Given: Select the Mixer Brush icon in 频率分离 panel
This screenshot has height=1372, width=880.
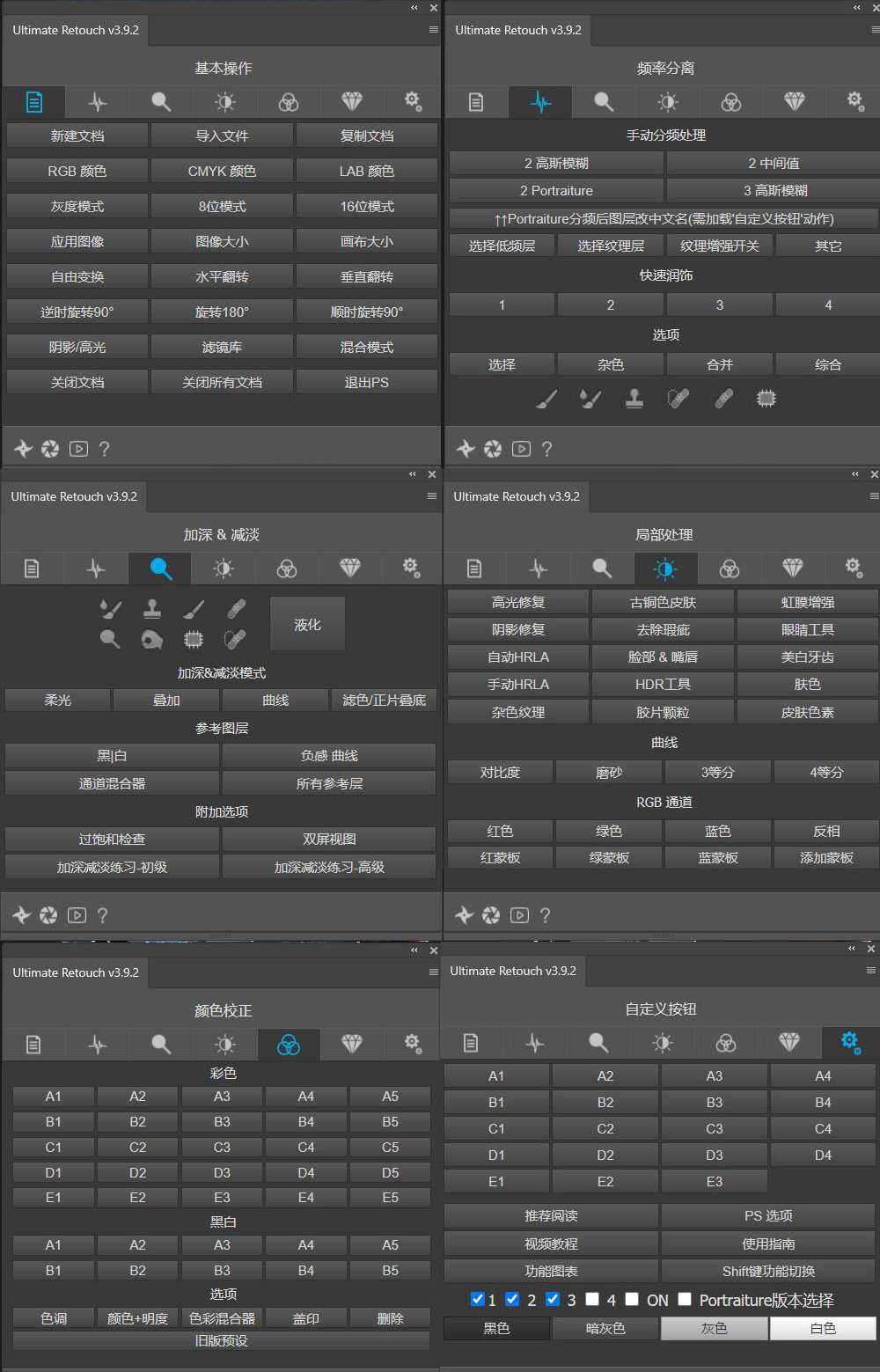Looking at the screenshot, I should click(590, 400).
